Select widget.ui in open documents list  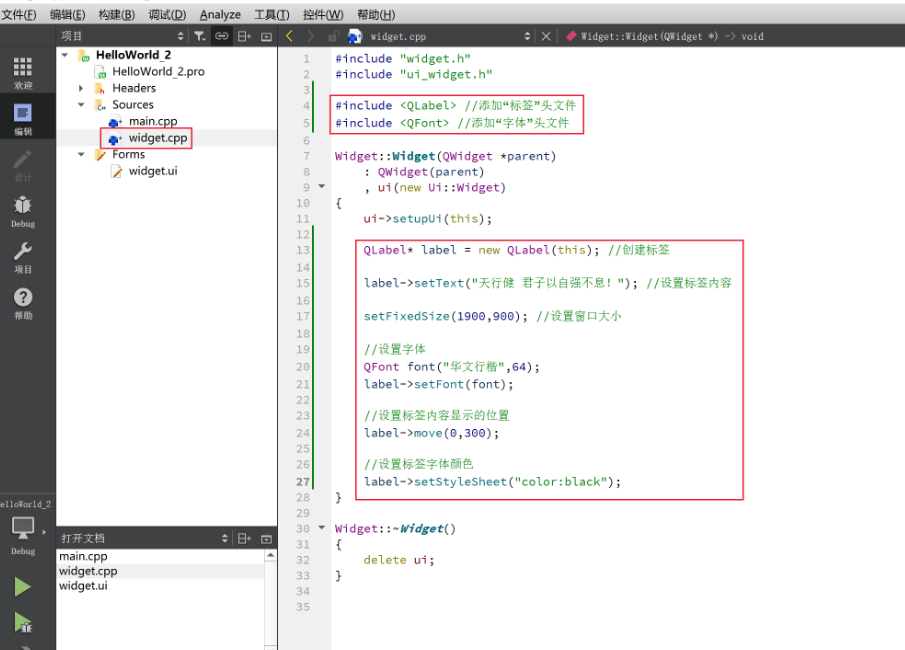point(83,586)
